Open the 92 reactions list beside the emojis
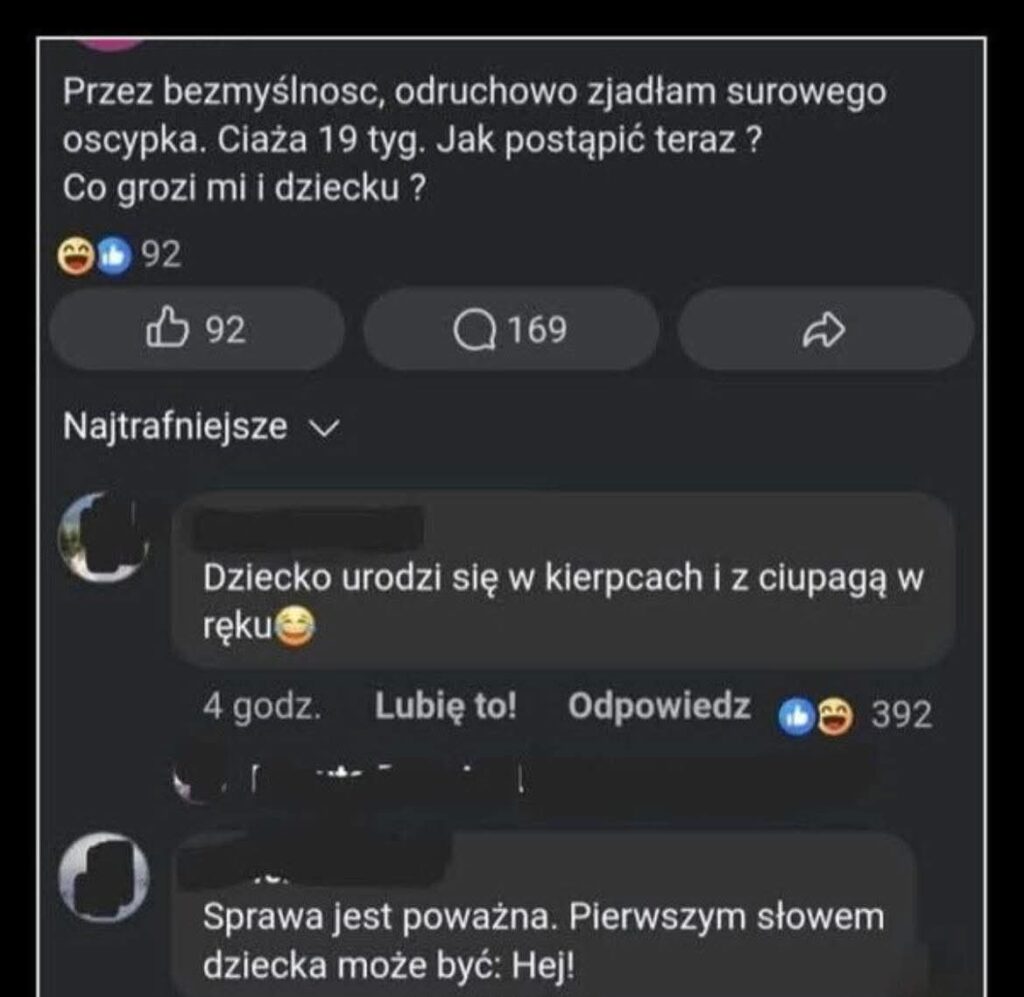1024x997 pixels. coord(161,256)
